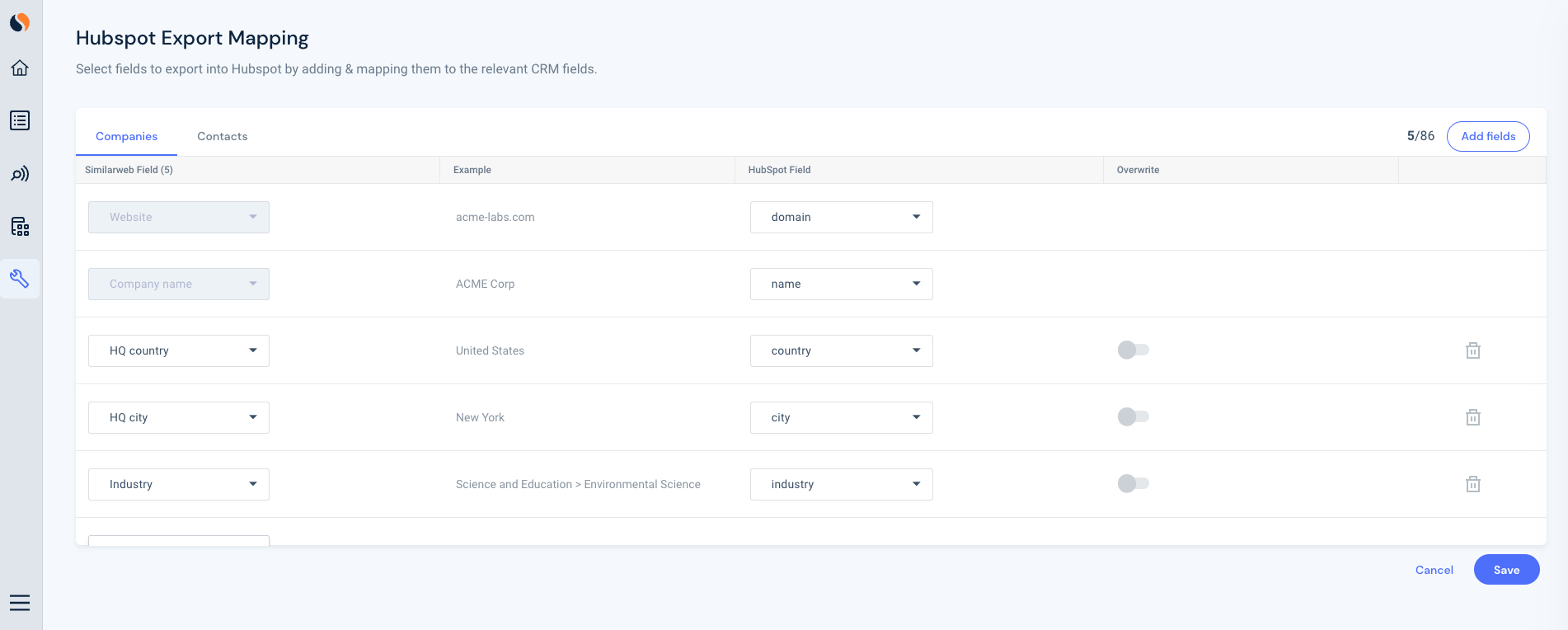This screenshot has width=1568, height=630.
Task: Click the disabled Website field dropdown
Action: (x=179, y=217)
